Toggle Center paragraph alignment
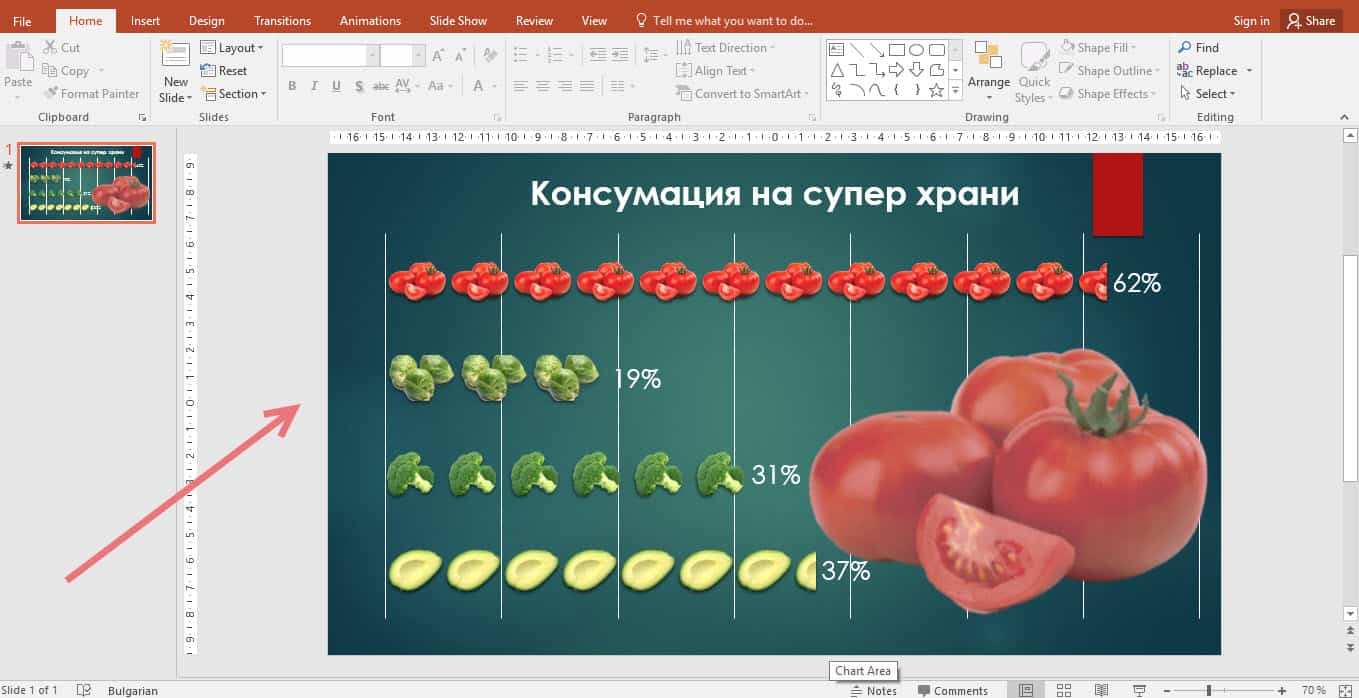1359x698 pixels. tap(543, 86)
